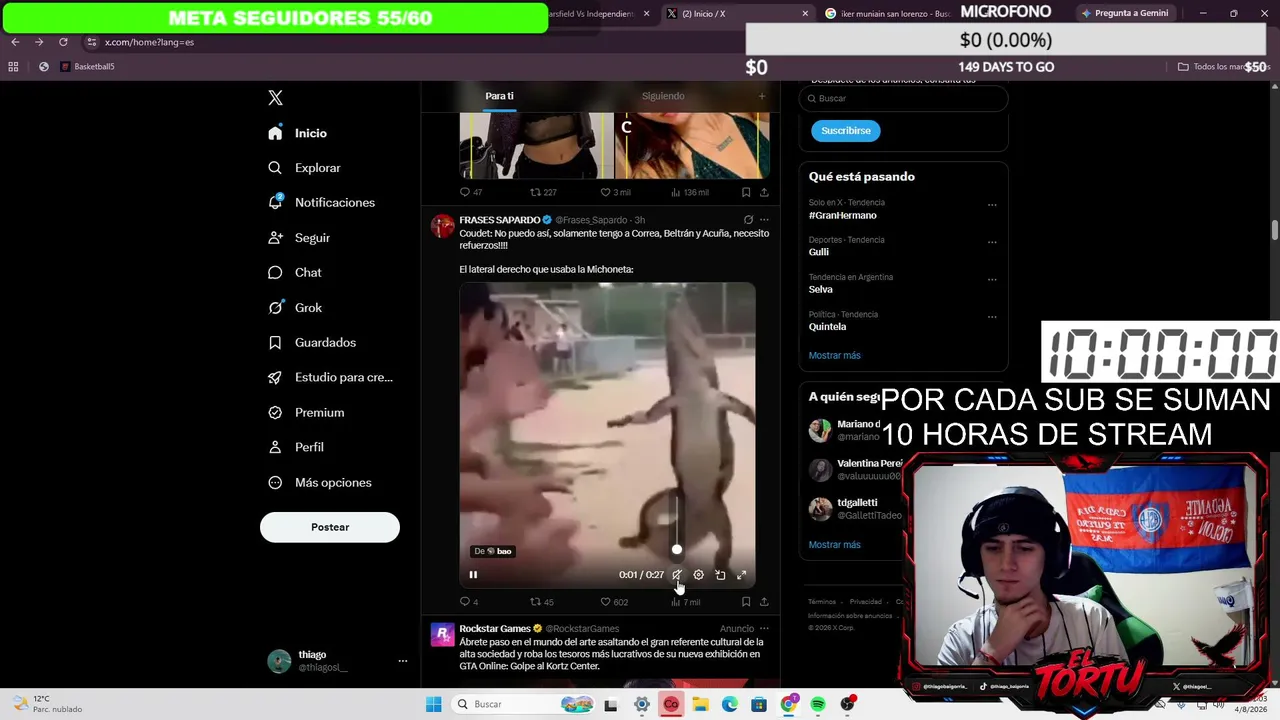Open the Windows Start menu
This screenshot has width=1280, height=720.
coord(433,705)
